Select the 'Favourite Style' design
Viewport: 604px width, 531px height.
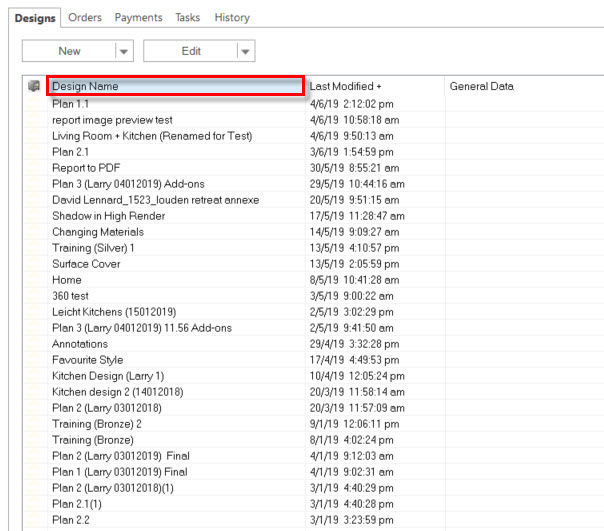(x=87, y=360)
